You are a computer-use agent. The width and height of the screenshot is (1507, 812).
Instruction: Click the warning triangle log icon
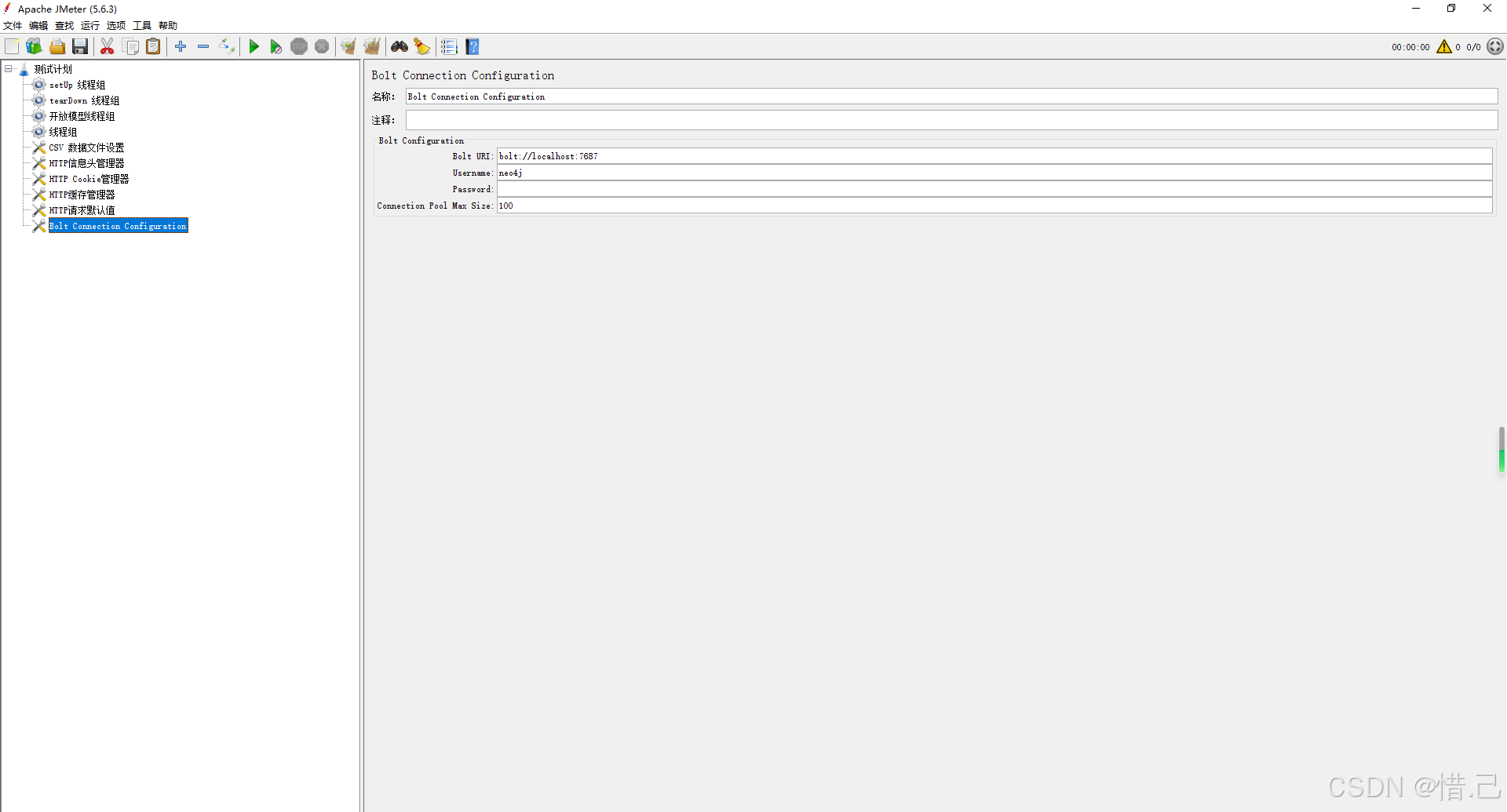(1444, 47)
